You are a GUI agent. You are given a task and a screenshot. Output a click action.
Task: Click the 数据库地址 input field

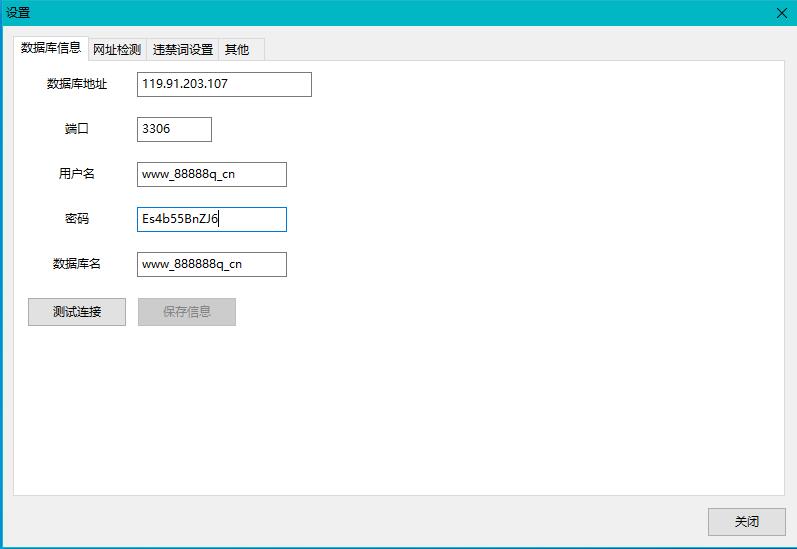click(x=224, y=84)
